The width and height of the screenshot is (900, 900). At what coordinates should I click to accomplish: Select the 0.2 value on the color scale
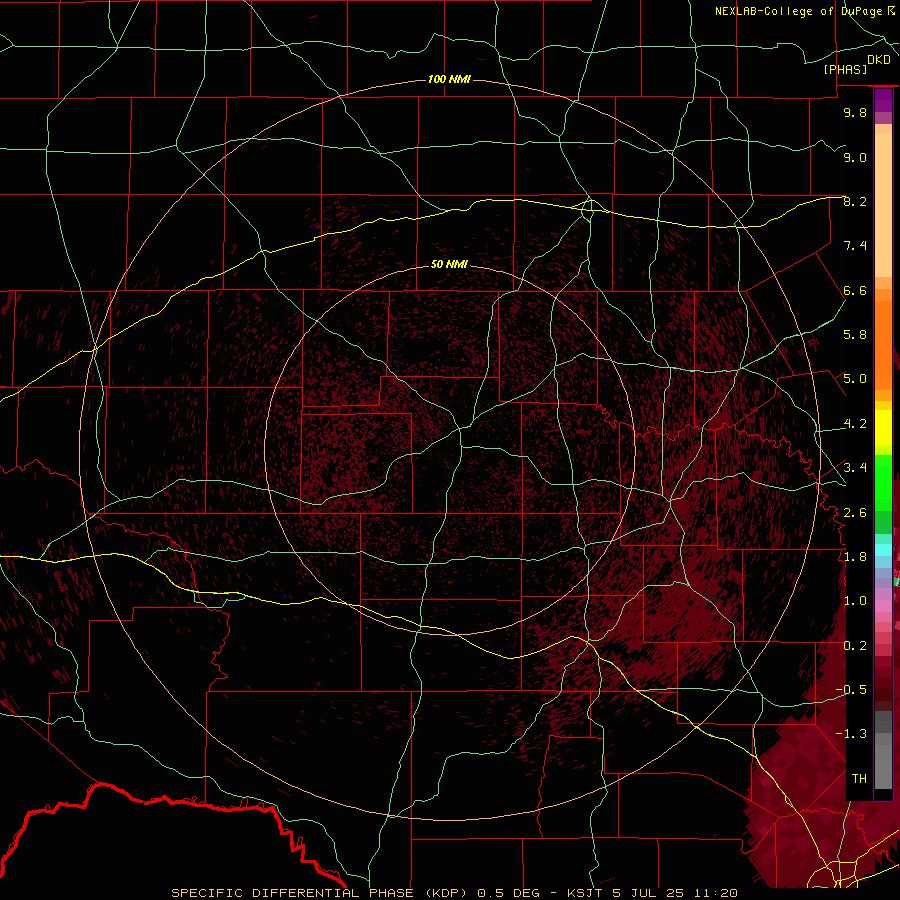855,646
